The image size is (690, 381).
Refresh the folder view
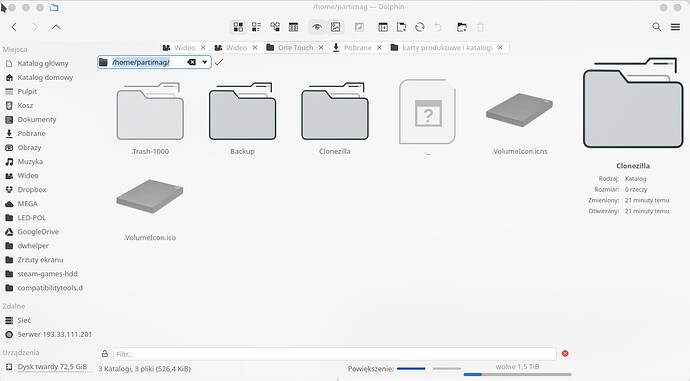420,27
